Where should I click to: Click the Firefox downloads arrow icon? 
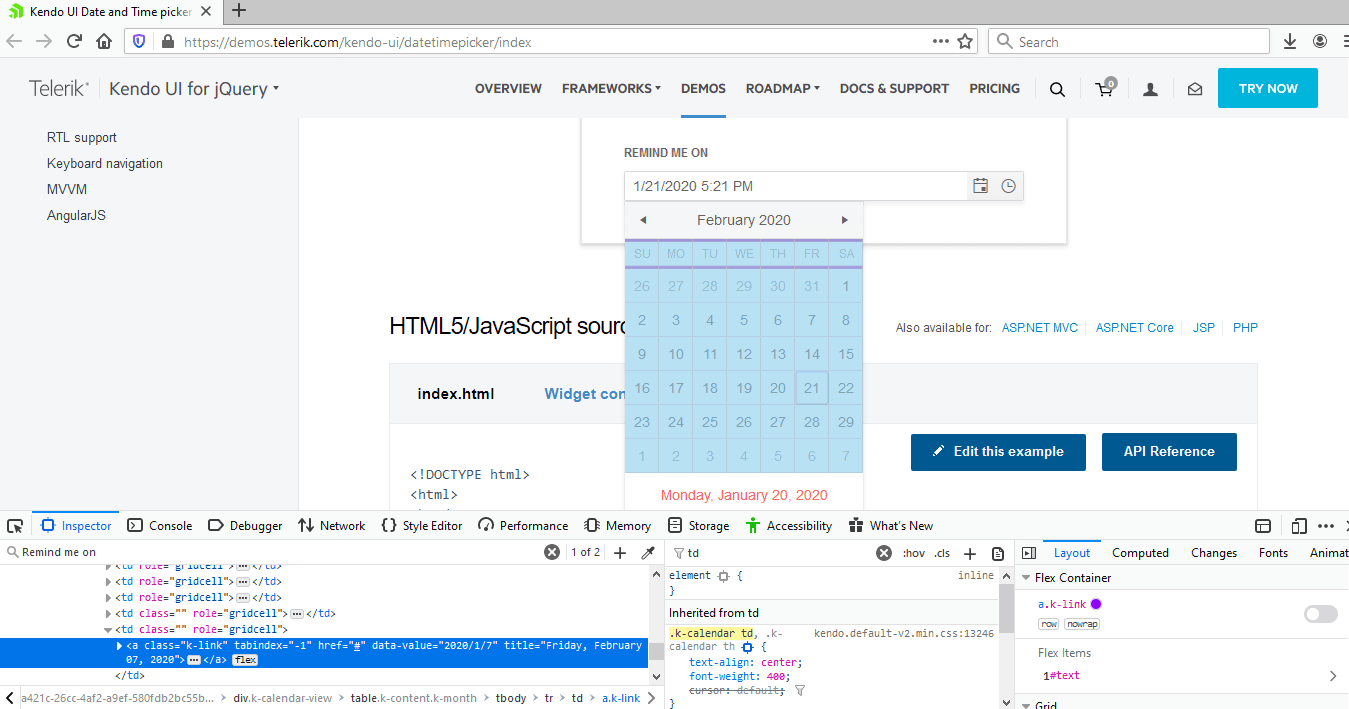[1290, 42]
